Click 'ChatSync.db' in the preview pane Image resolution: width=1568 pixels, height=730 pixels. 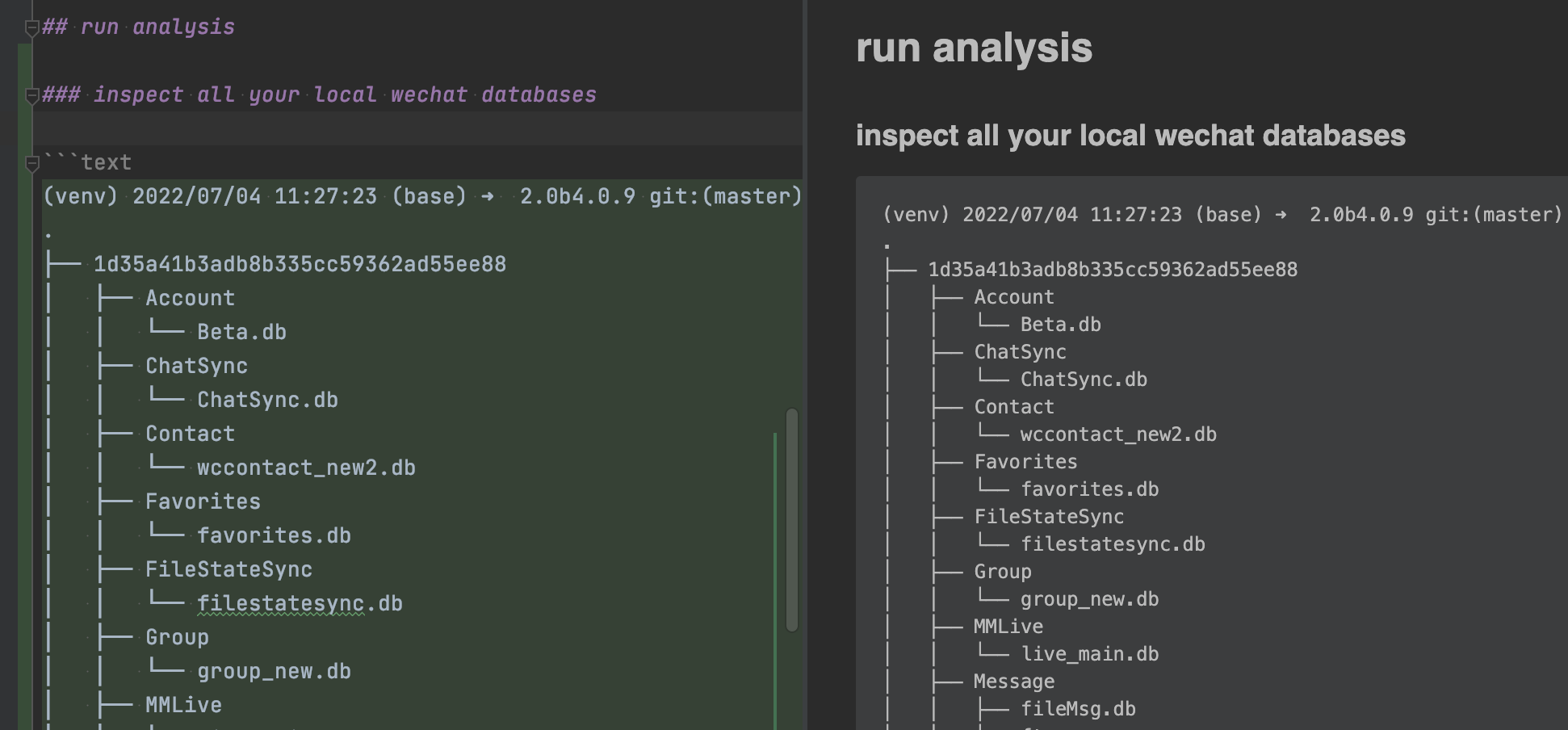point(1084,380)
